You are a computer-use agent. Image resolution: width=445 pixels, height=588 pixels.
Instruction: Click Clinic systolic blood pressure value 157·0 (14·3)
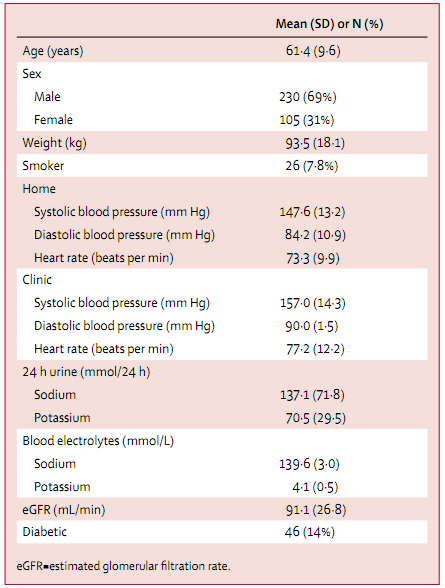pos(313,303)
